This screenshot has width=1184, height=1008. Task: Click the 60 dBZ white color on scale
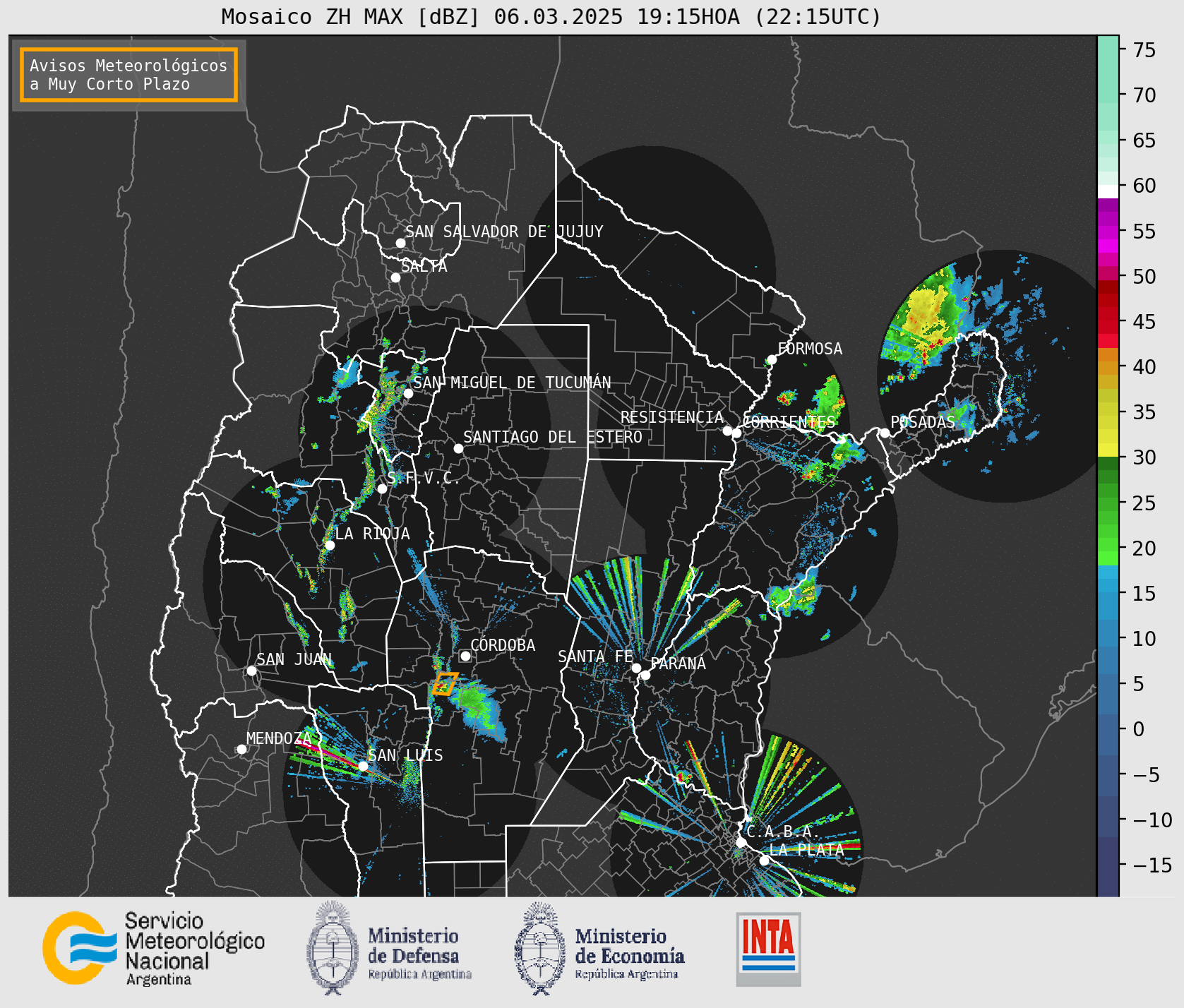(1108, 191)
